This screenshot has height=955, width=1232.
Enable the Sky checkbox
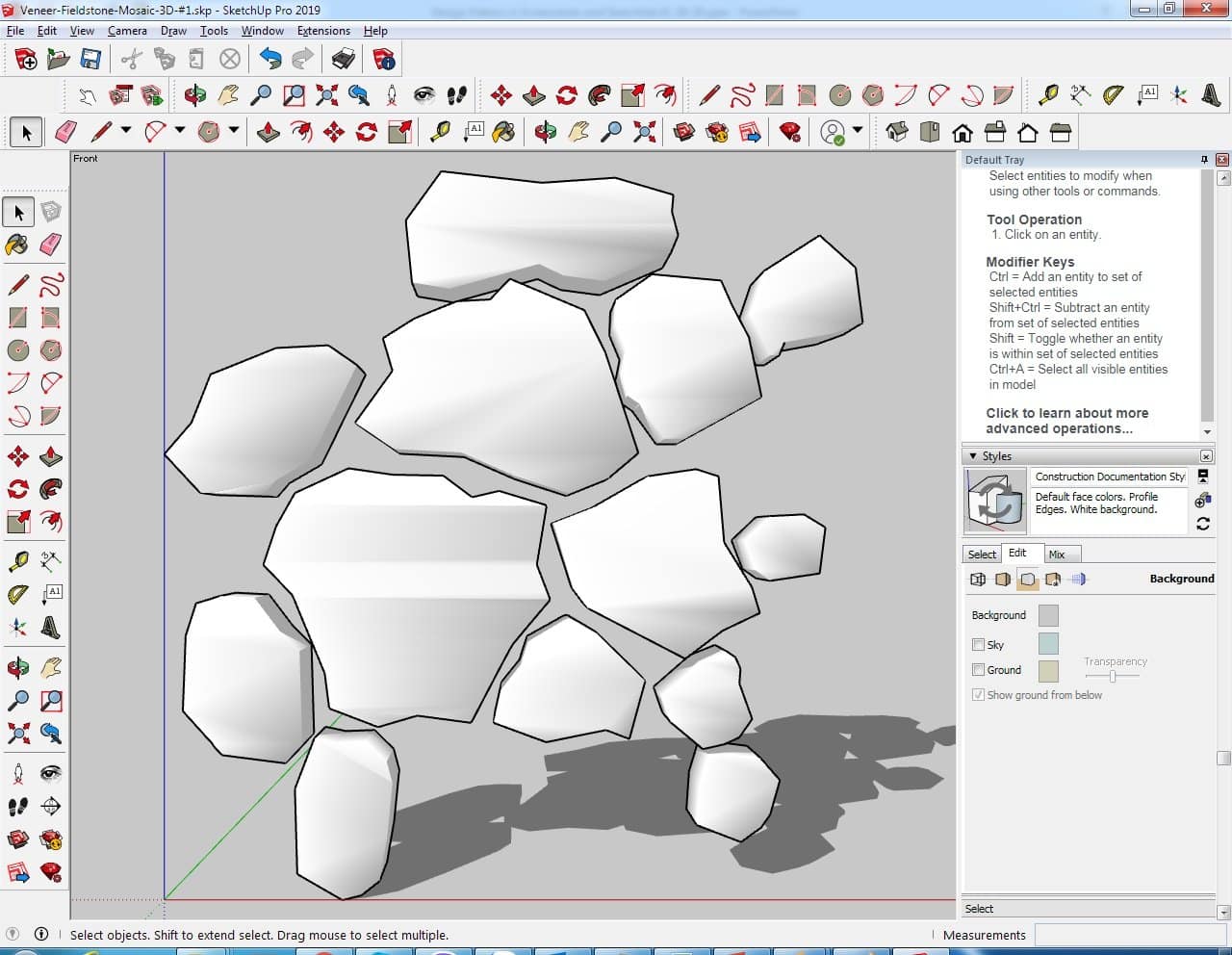point(978,645)
